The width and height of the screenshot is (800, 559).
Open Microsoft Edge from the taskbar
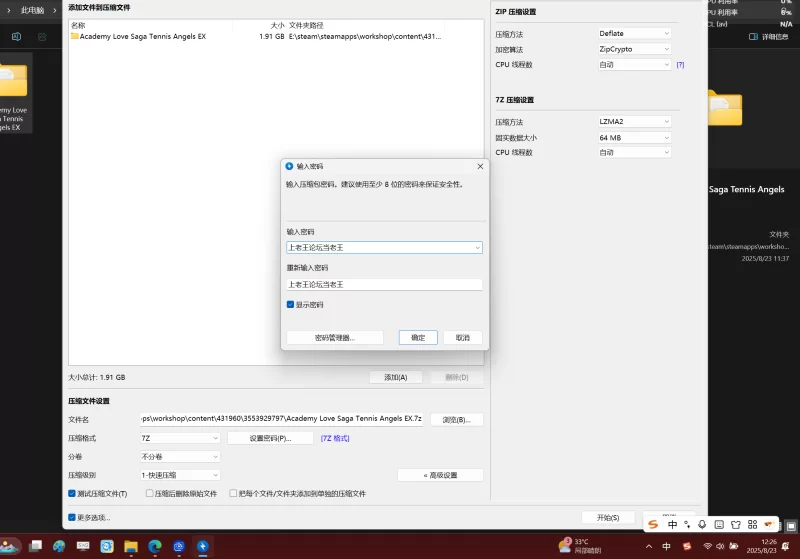click(x=155, y=546)
